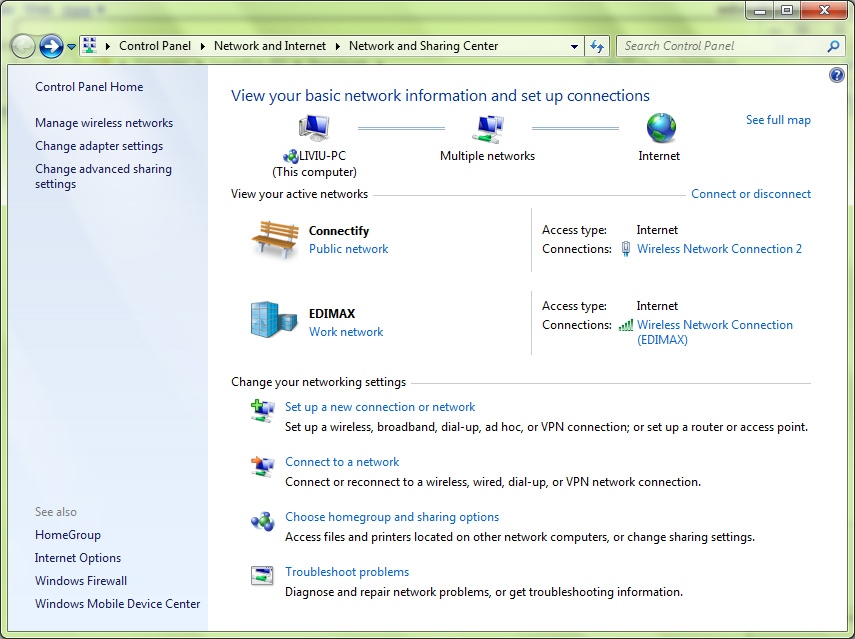Change Connectify's Public network type

(x=348, y=249)
